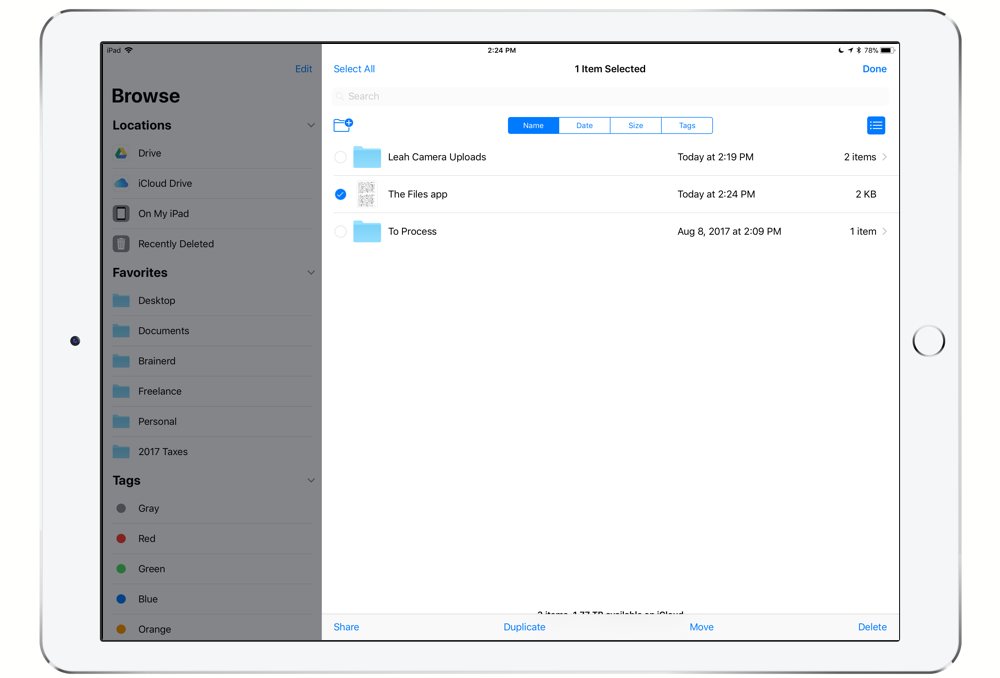Open the 2017 Taxes favorite folder
This screenshot has height=678, width=1000.
click(x=162, y=452)
